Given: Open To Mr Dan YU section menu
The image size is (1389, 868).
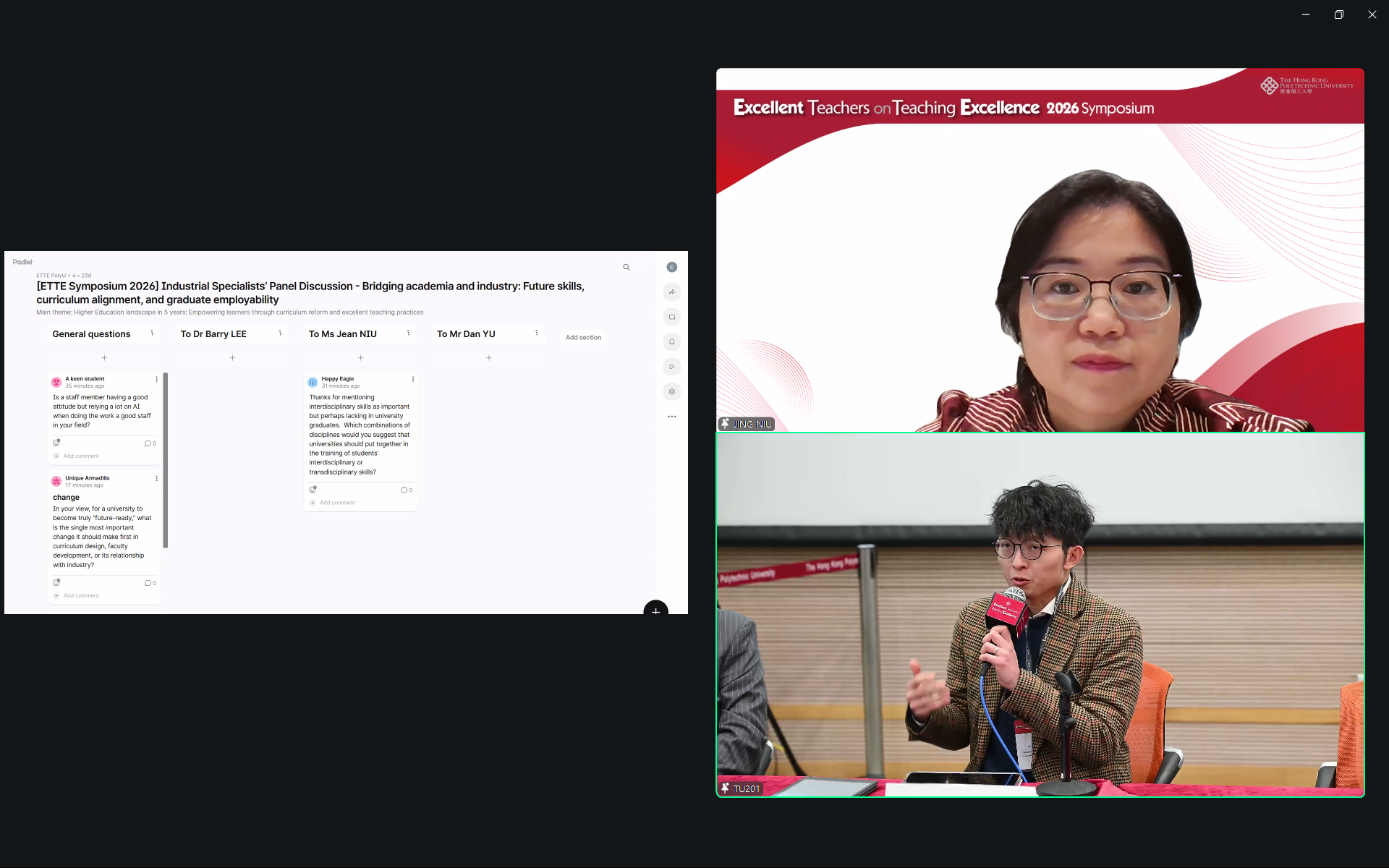Looking at the screenshot, I should tap(536, 333).
